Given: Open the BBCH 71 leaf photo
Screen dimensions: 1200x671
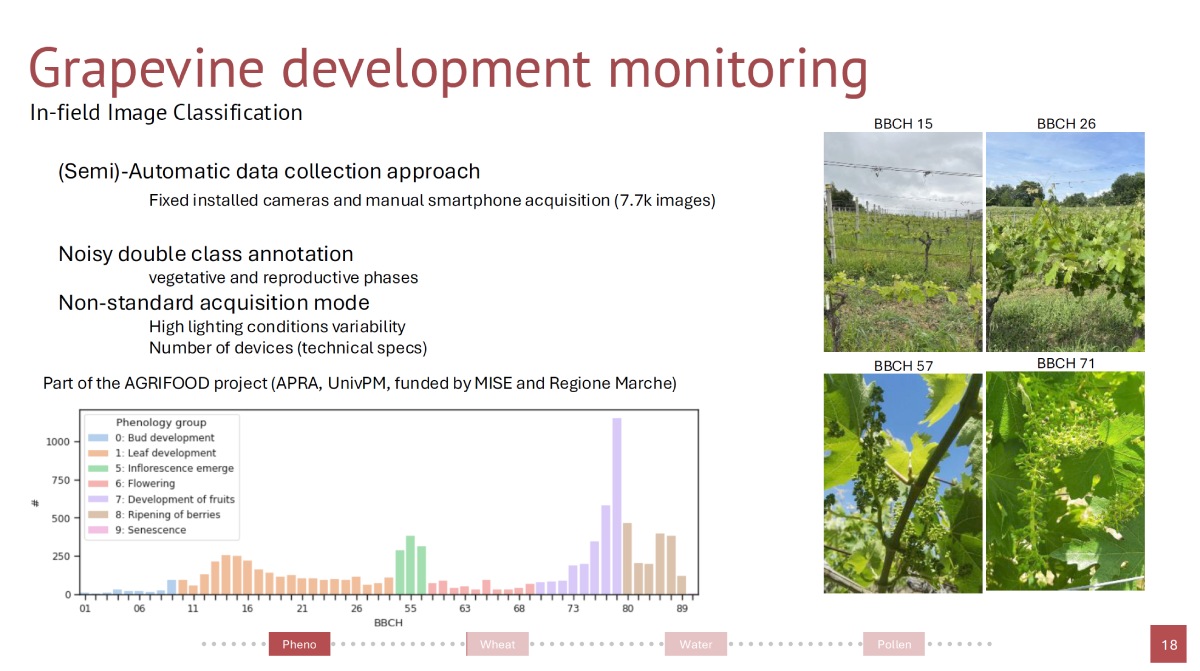Looking at the screenshot, I should click(1065, 481).
